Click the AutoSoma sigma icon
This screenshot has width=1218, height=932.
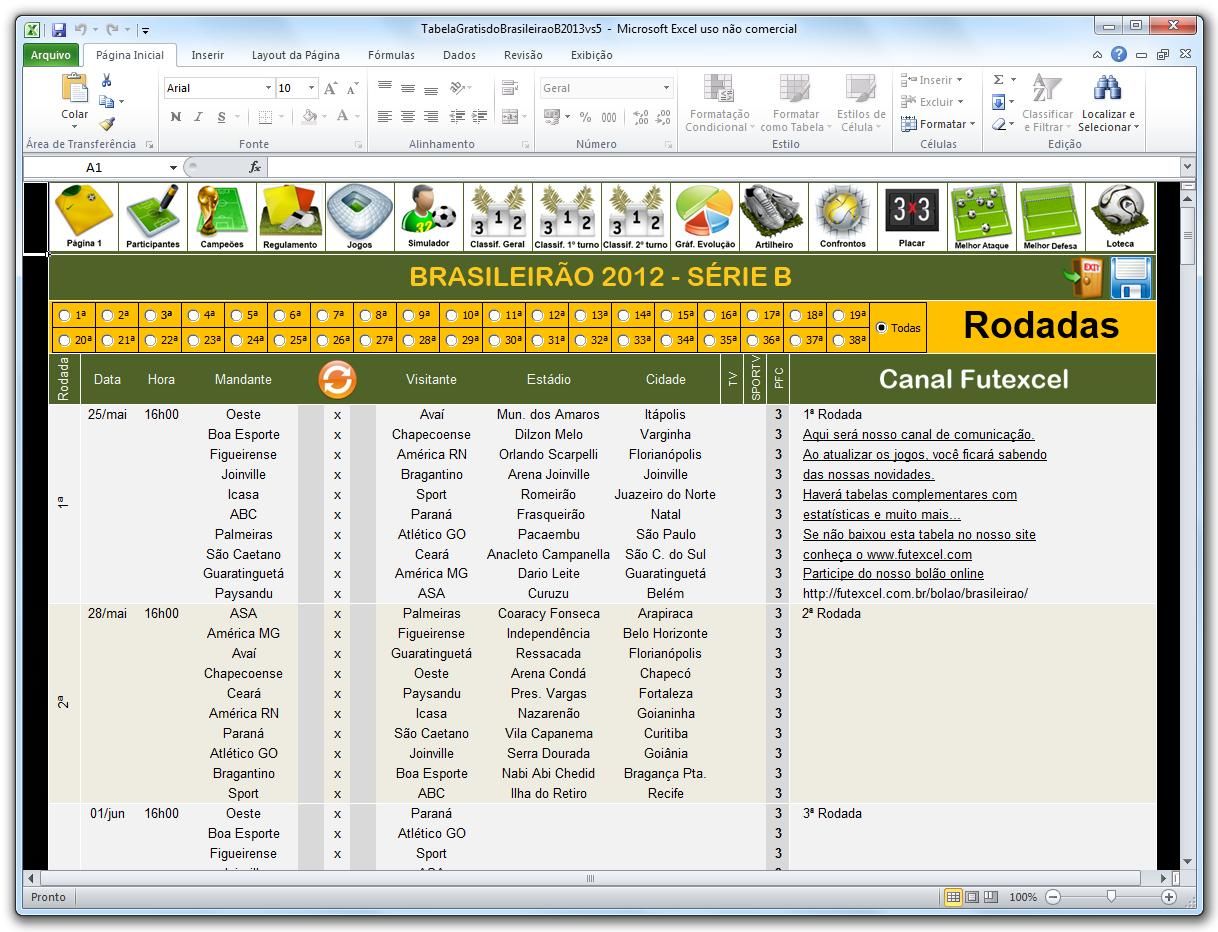[998, 80]
